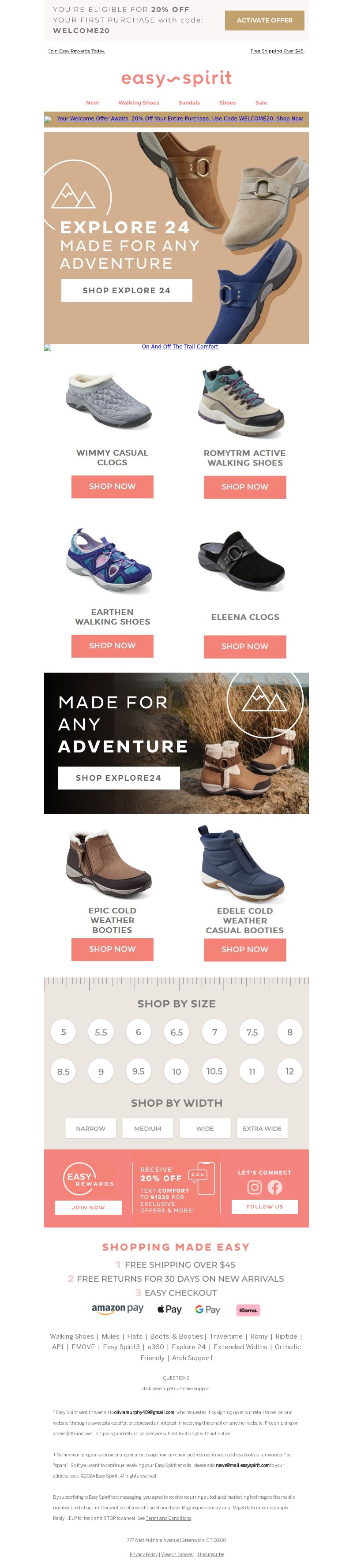Follow the Unsubscribe link in footer
Image resolution: width=353 pixels, height=1568 pixels.
click(210, 1554)
